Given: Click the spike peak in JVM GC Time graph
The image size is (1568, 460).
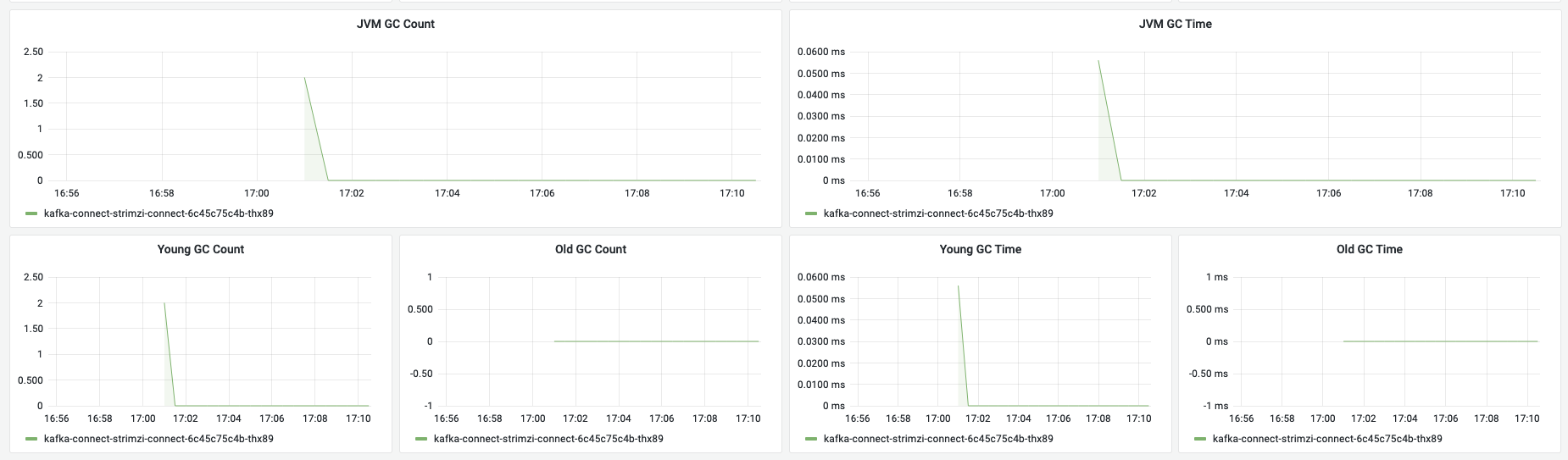Looking at the screenshot, I should (1098, 60).
